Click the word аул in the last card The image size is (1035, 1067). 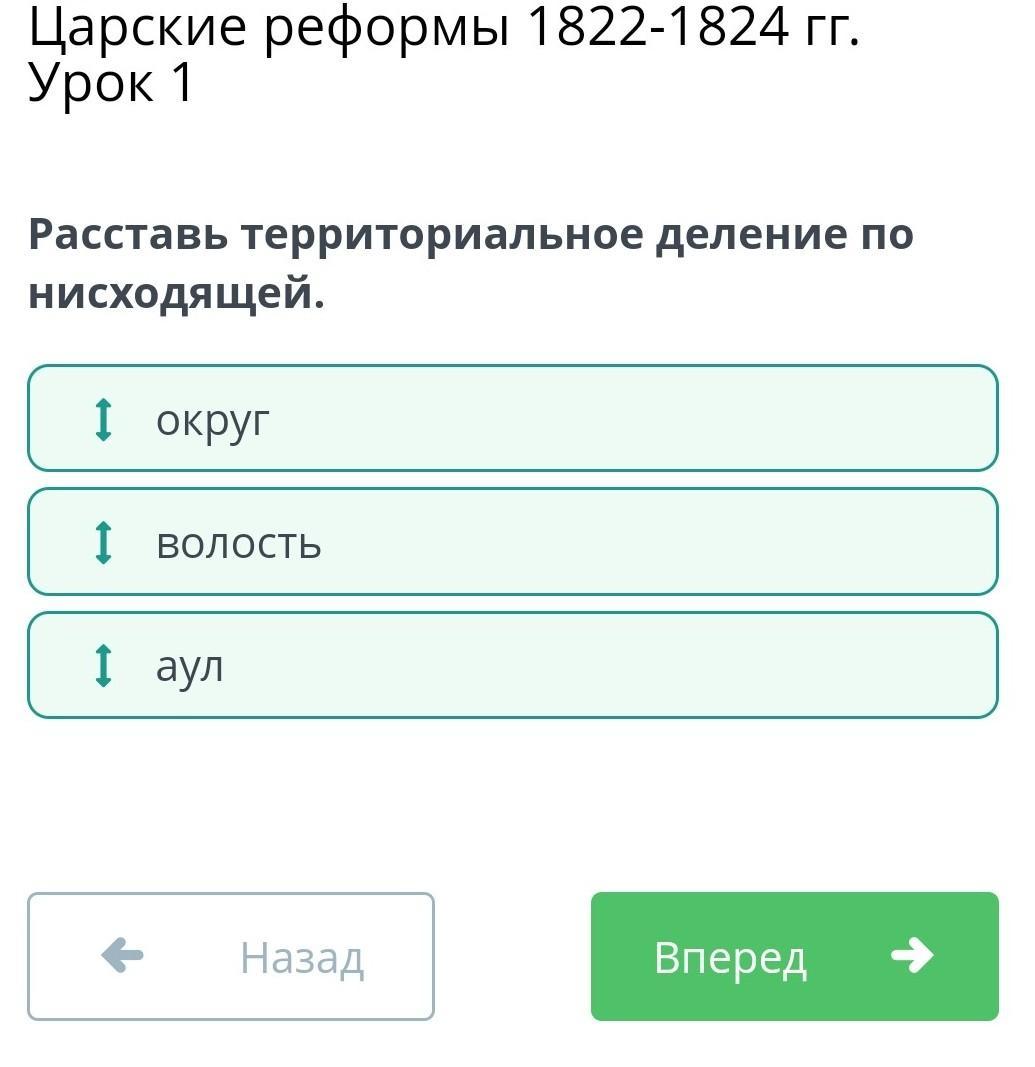(189, 668)
